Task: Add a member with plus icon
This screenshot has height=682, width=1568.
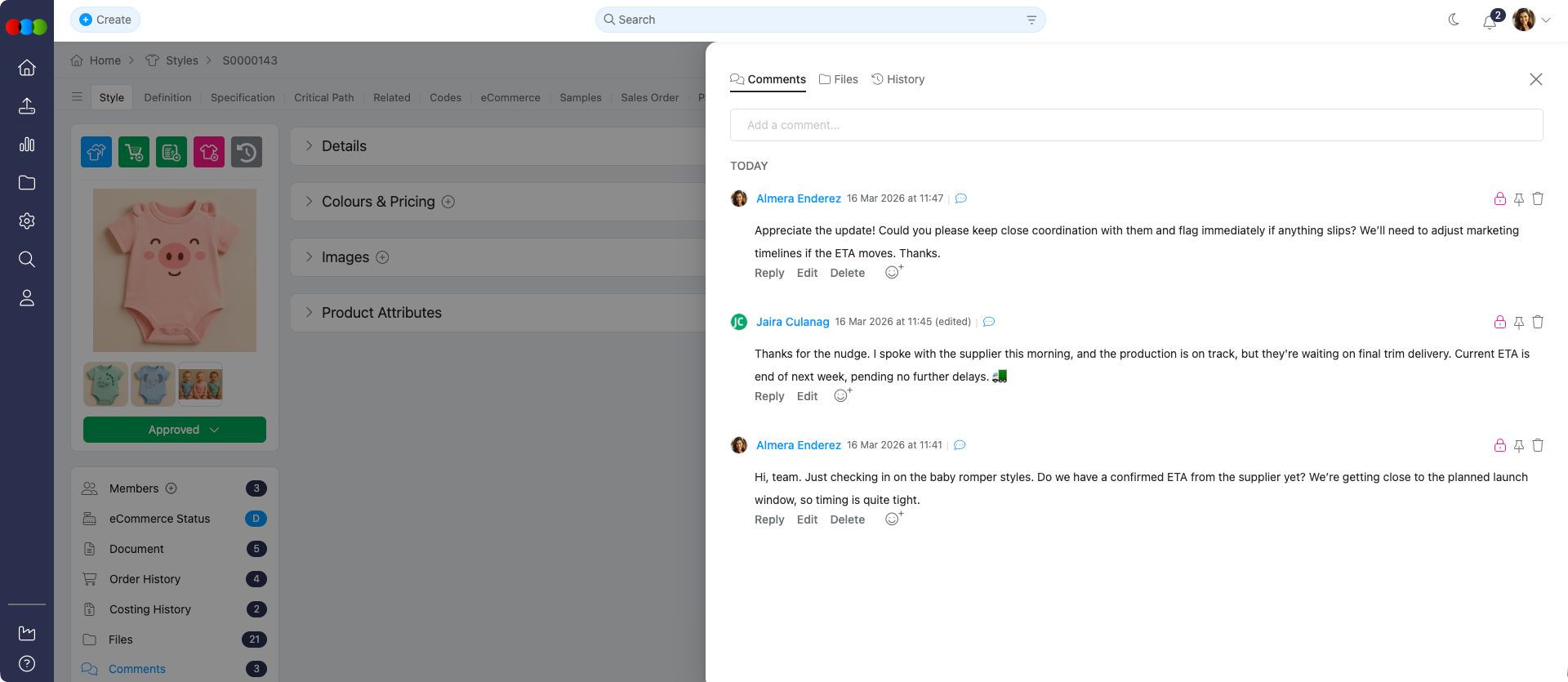Action: [x=171, y=488]
